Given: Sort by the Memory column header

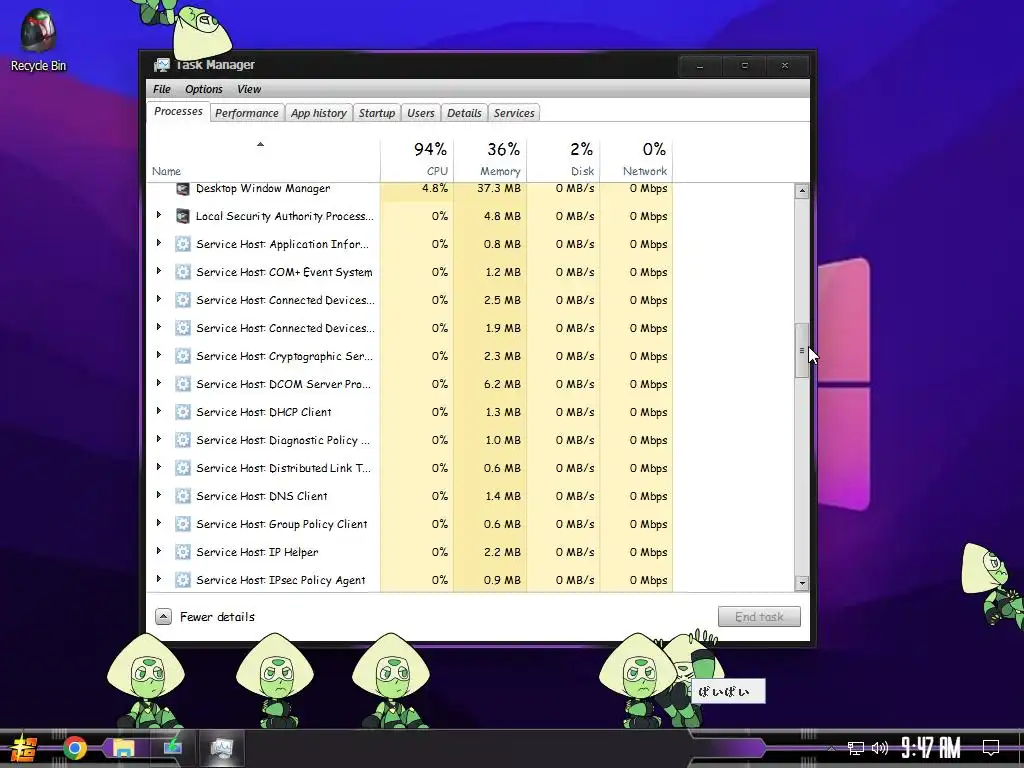Looking at the screenshot, I should 490,160.
